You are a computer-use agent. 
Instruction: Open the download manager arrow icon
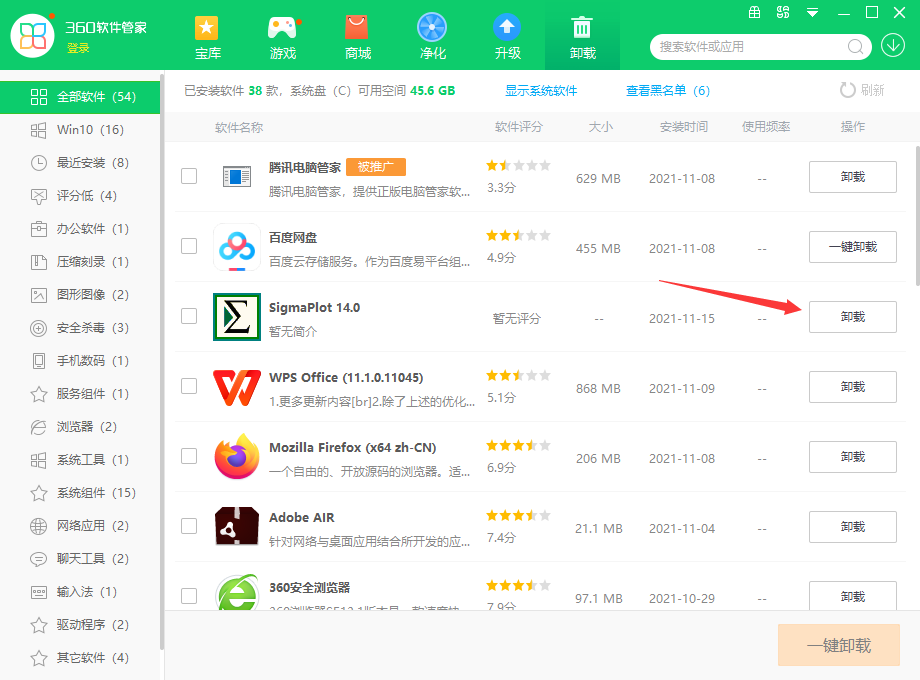[x=893, y=46]
